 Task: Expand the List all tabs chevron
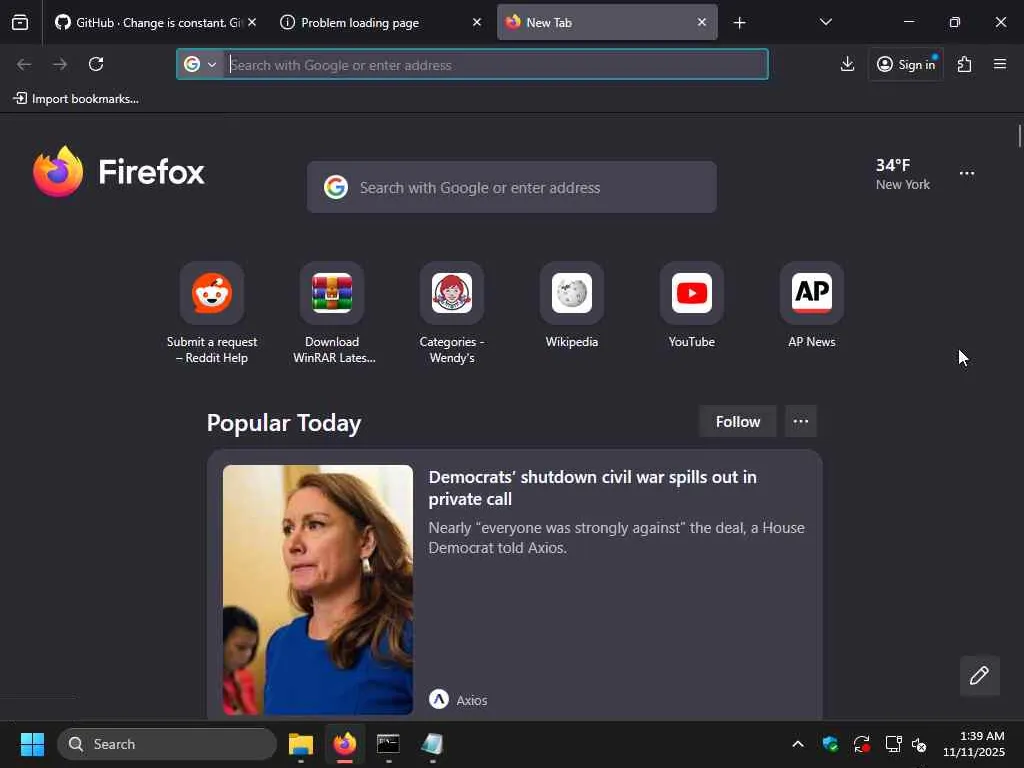coord(825,22)
